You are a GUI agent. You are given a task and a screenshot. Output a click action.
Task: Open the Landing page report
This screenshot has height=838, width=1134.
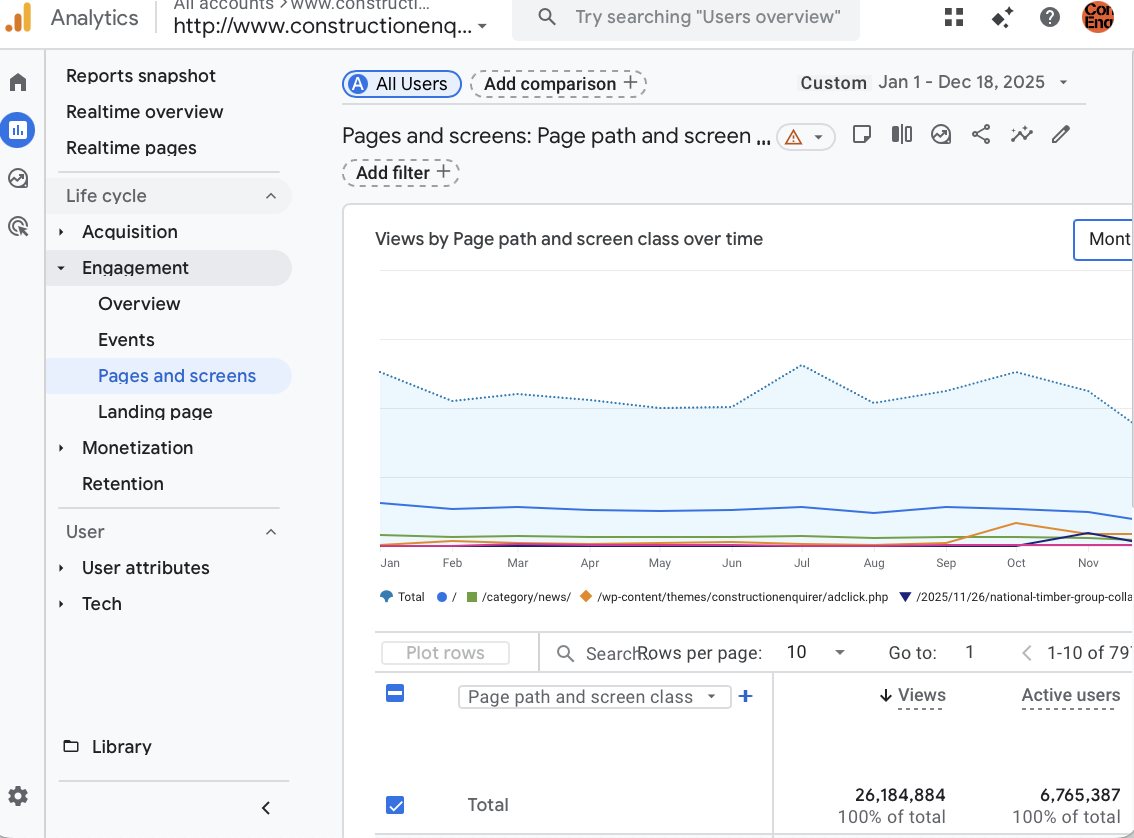[155, 412]
